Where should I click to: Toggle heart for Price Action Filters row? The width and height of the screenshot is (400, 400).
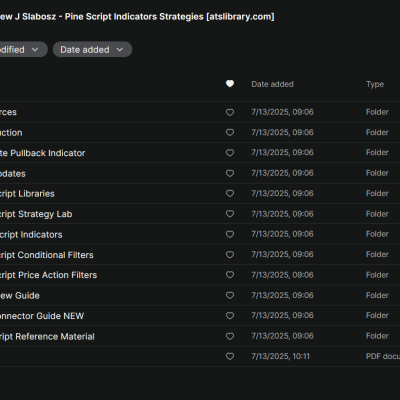[230, 275]
